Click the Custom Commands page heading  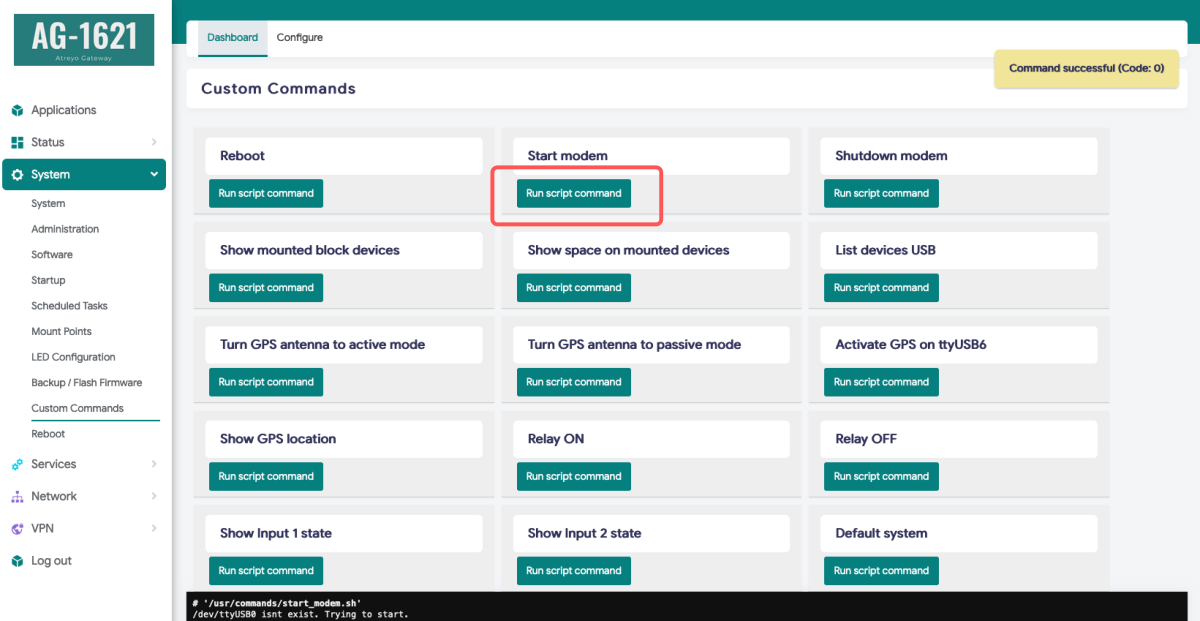(x=278, y=88)
